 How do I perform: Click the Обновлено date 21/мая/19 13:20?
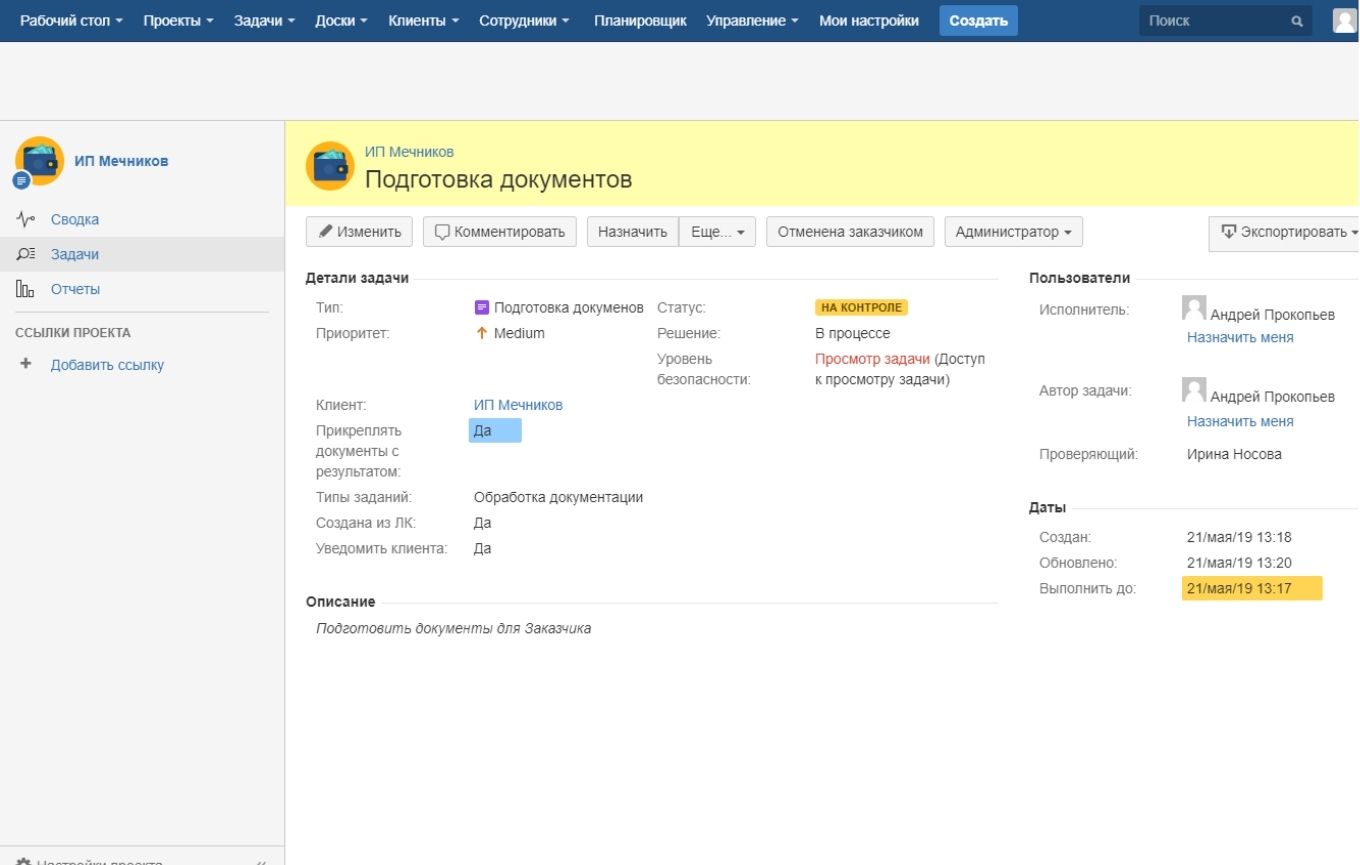(1239, 563)
